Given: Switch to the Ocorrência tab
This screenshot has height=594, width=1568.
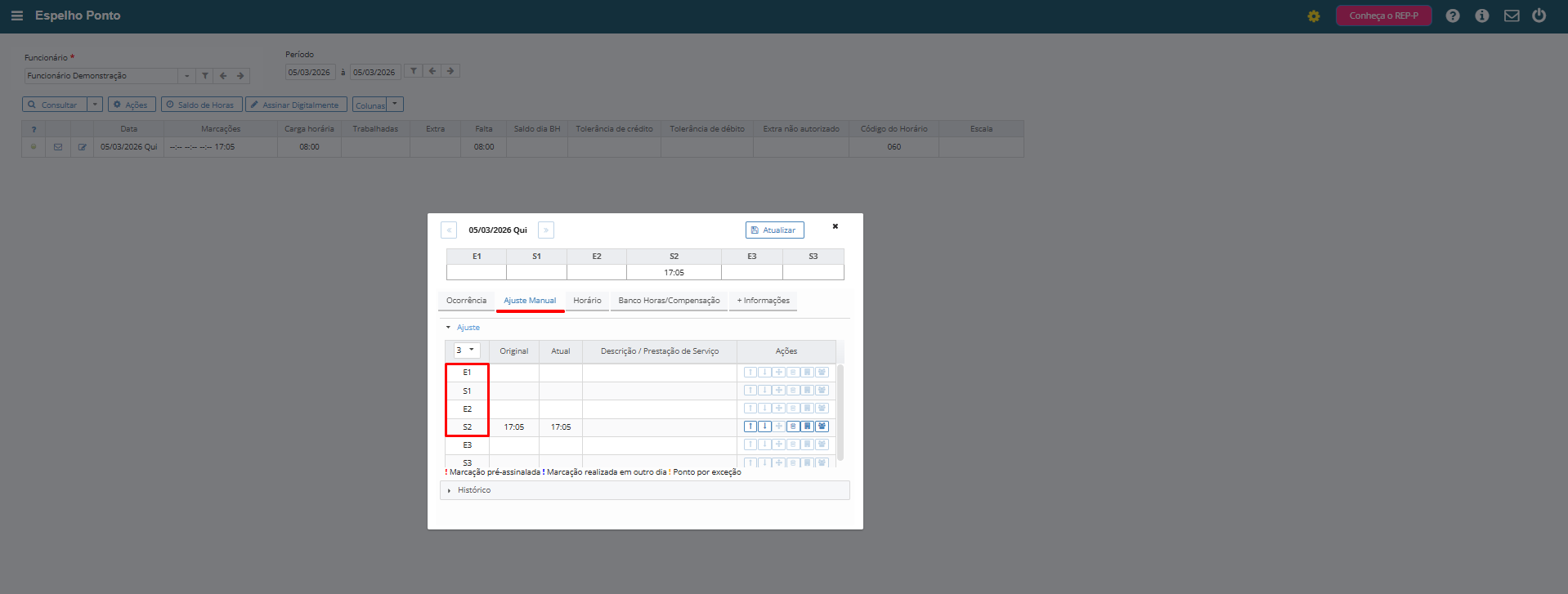Looking at the screenshot, I should pos(466,301).
